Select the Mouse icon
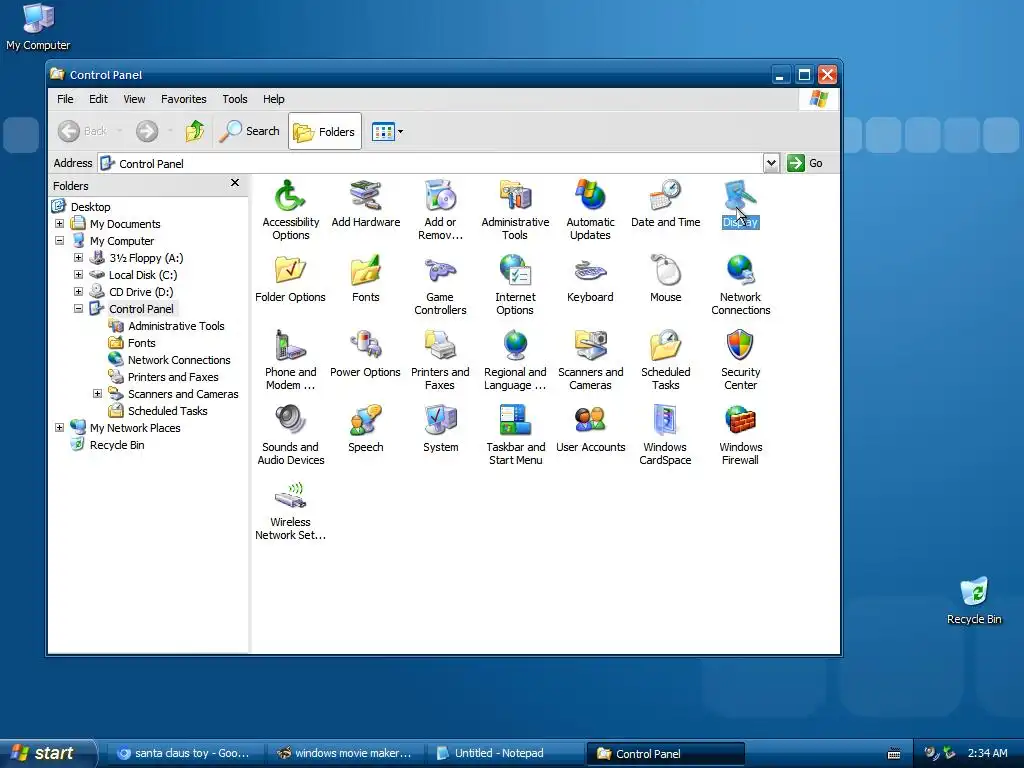Image resolution: width=1024 pixels, height=768 pixels. (665, 279)
